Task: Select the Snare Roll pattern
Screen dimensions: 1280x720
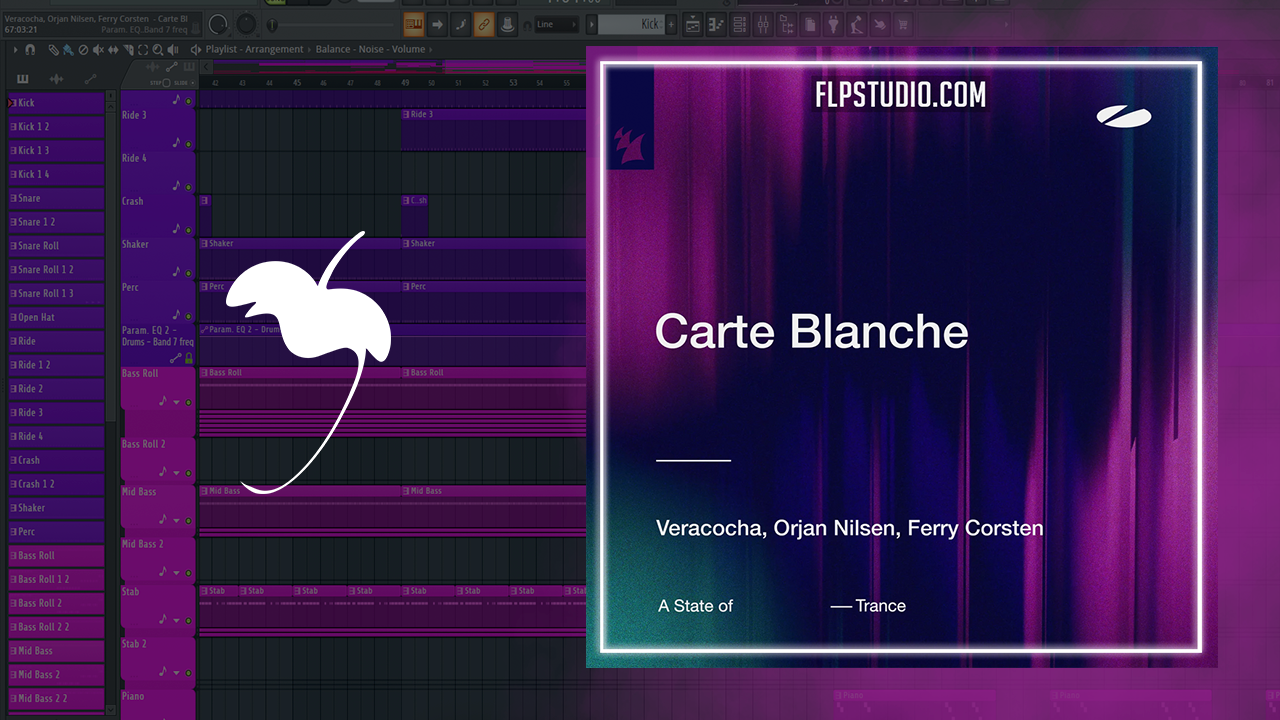Action: pyautogui.click(x=56, y=246)
